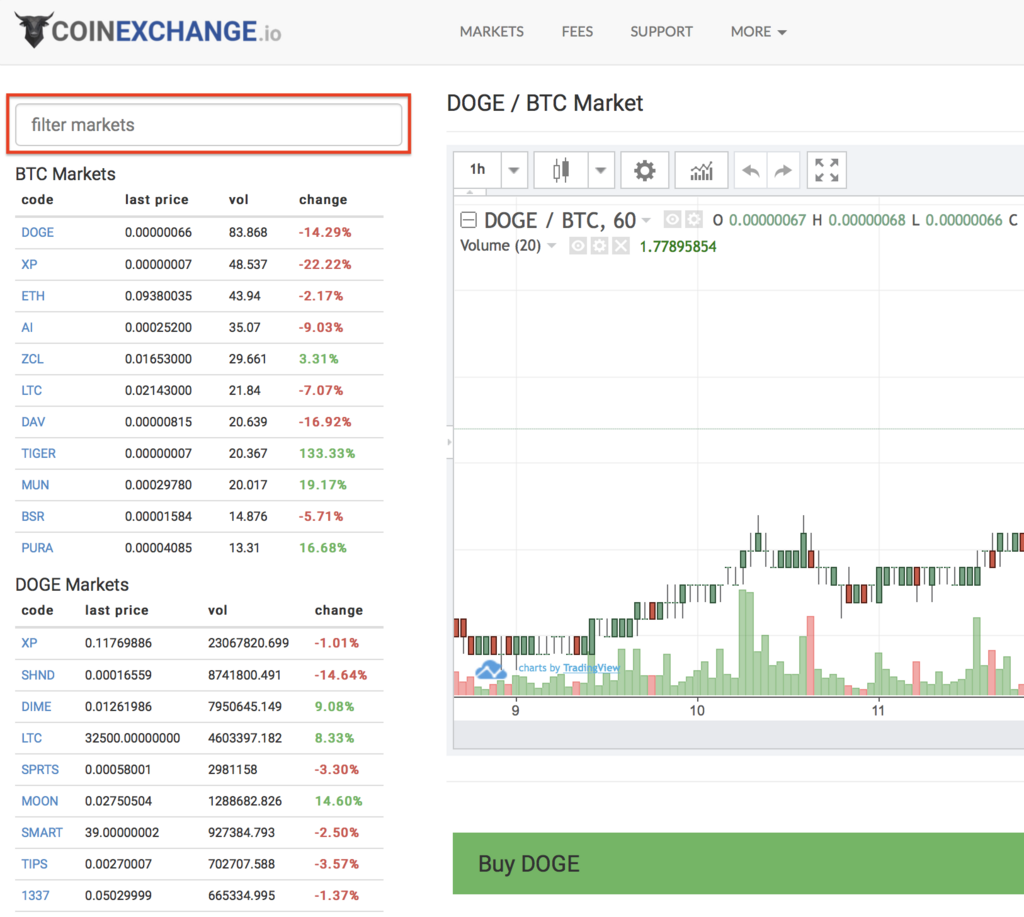
Task: Open the time interval dropdown arrow
Action: pos(514,170)
